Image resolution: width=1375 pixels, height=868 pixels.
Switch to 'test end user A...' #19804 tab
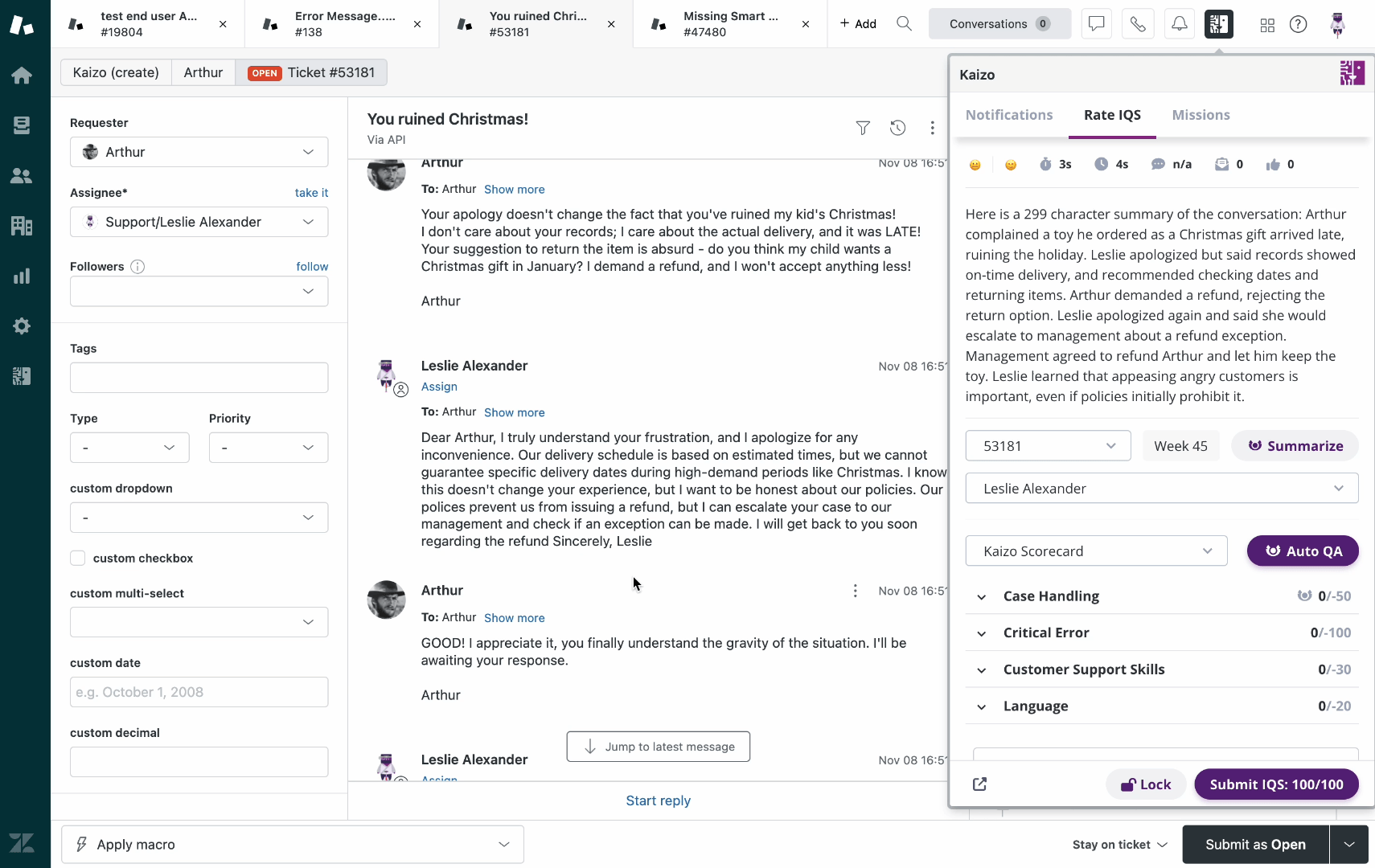(149, 24)
